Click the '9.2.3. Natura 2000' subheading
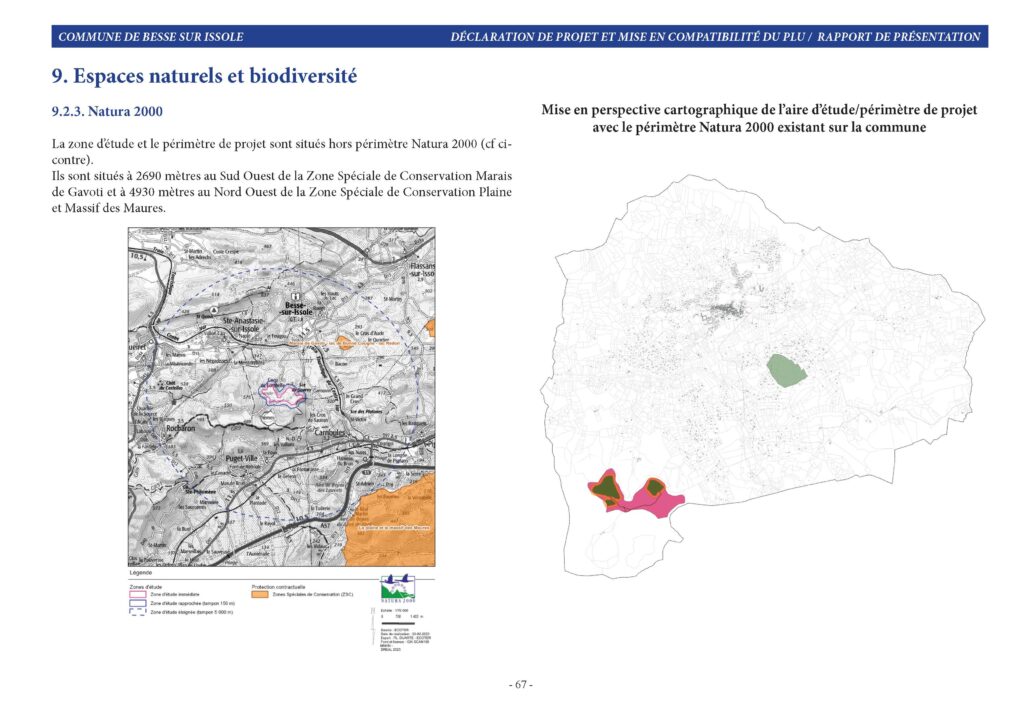This screenshot has height=724, width=1024. pyautogui.click(x=107, y=112)
